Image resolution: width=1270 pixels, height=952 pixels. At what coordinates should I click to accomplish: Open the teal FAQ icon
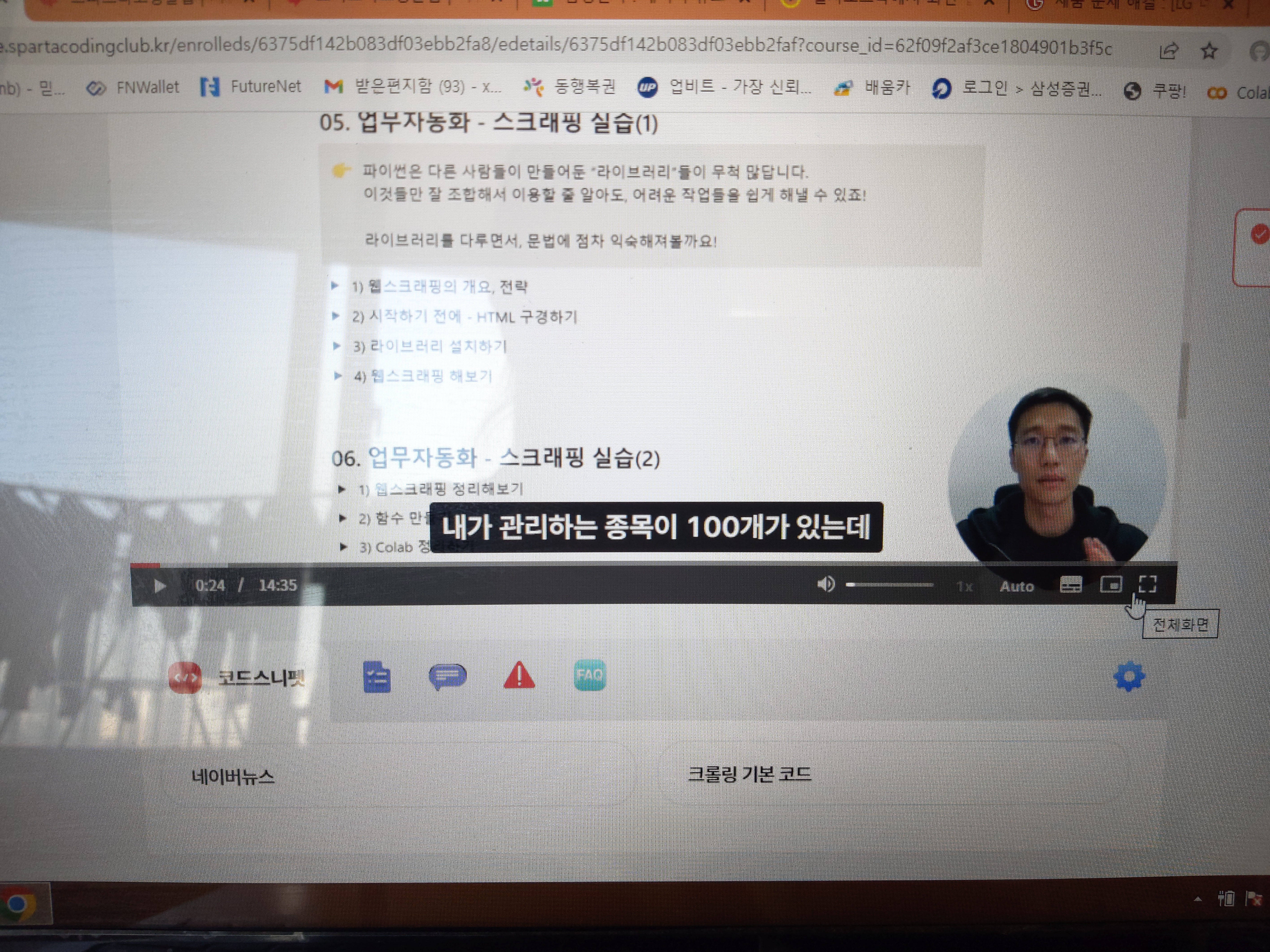point(590,675)
